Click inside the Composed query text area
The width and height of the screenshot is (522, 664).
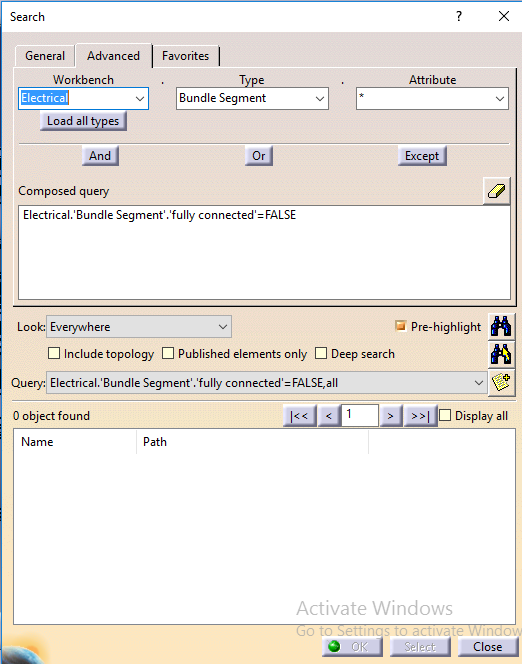click(264, 253)
